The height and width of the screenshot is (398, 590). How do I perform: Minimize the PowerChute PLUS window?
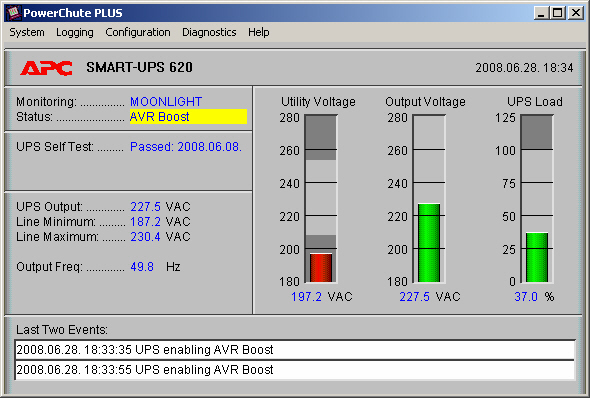(x=541, y=13)
